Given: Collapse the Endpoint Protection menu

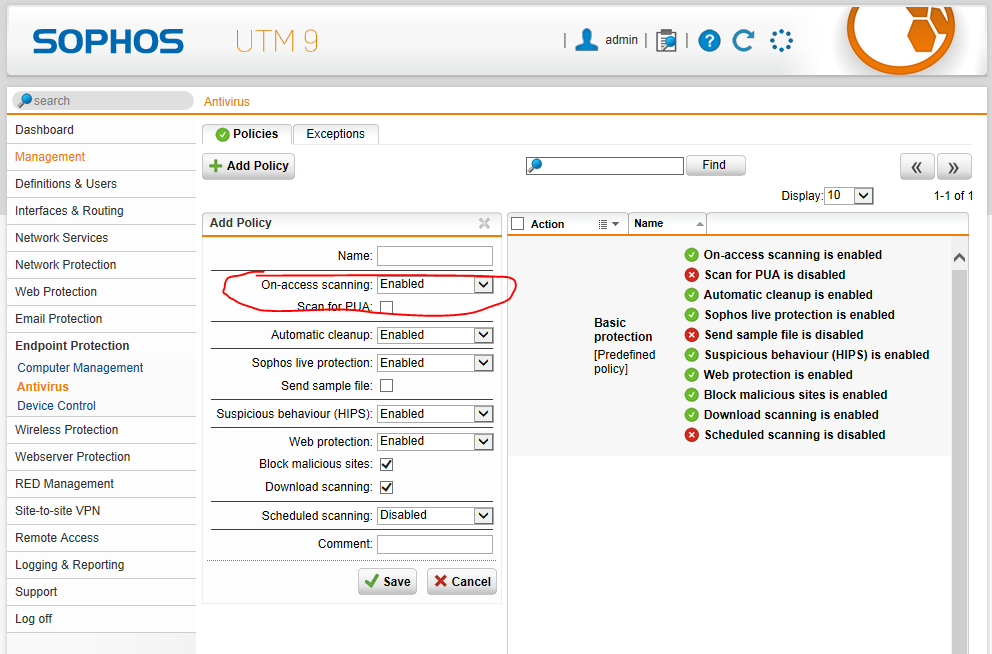Looking at the screenshot, I should 101,346.
